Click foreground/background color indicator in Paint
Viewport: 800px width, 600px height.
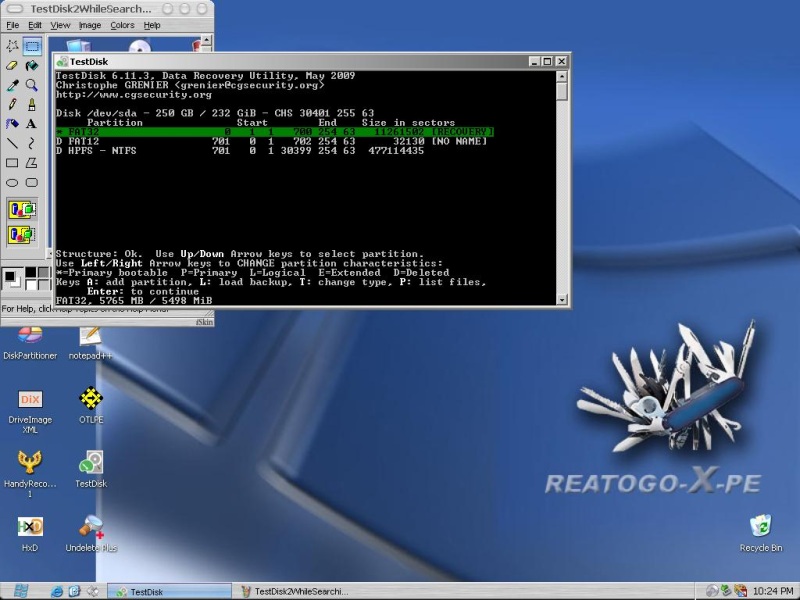click(x=12, y=279)
